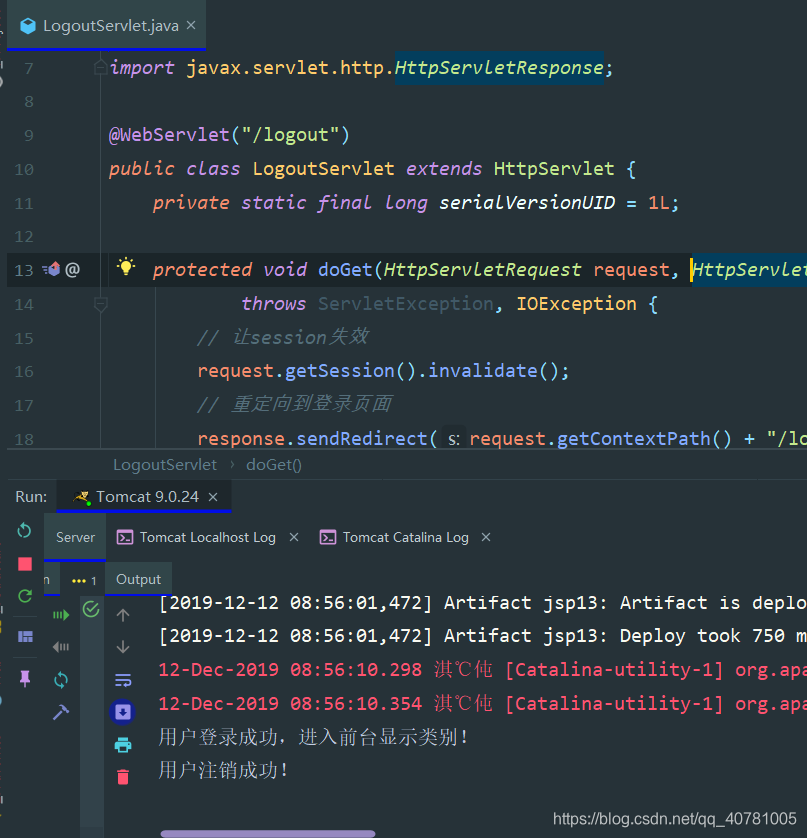Select the Server tab
This screenshot has width=807, height=838.
pyautogui.click(x=75, y=536)
